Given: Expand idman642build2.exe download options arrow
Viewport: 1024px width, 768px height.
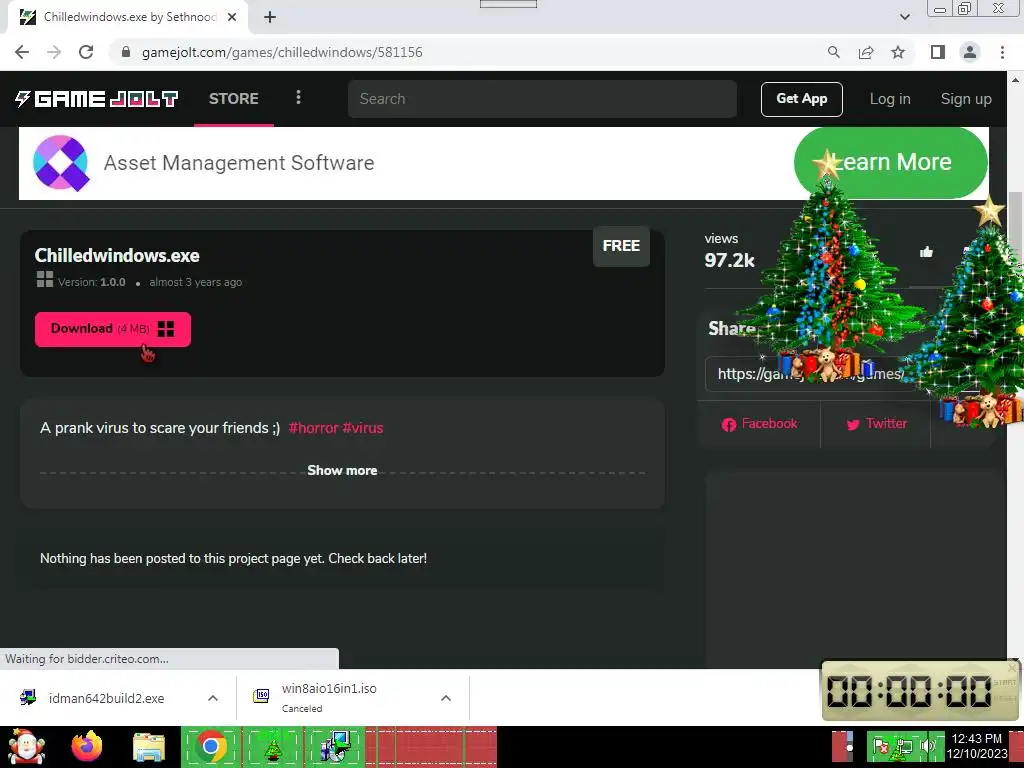Looking at the screenshot, I should (x=213, y=698).
